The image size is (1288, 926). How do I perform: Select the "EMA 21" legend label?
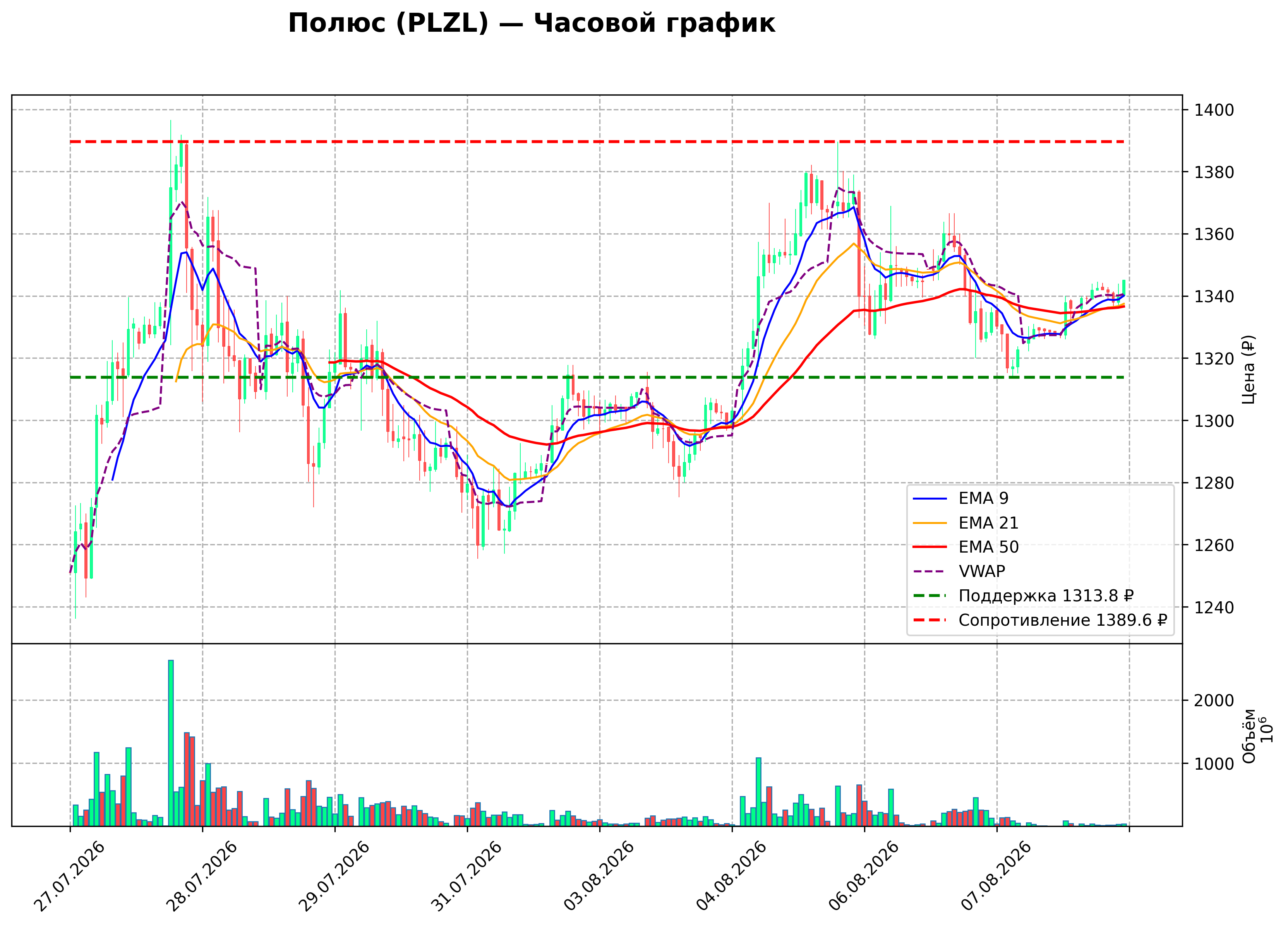[988, 523]
